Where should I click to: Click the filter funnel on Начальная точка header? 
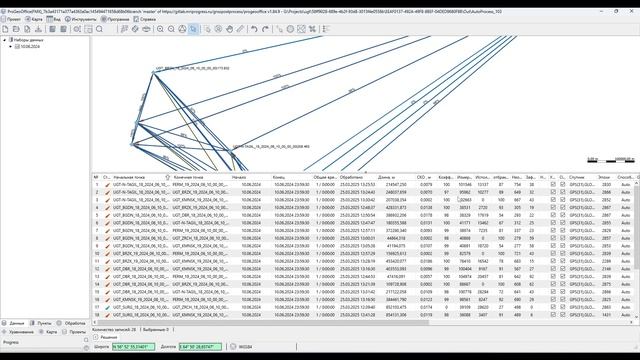pos(167,178)
